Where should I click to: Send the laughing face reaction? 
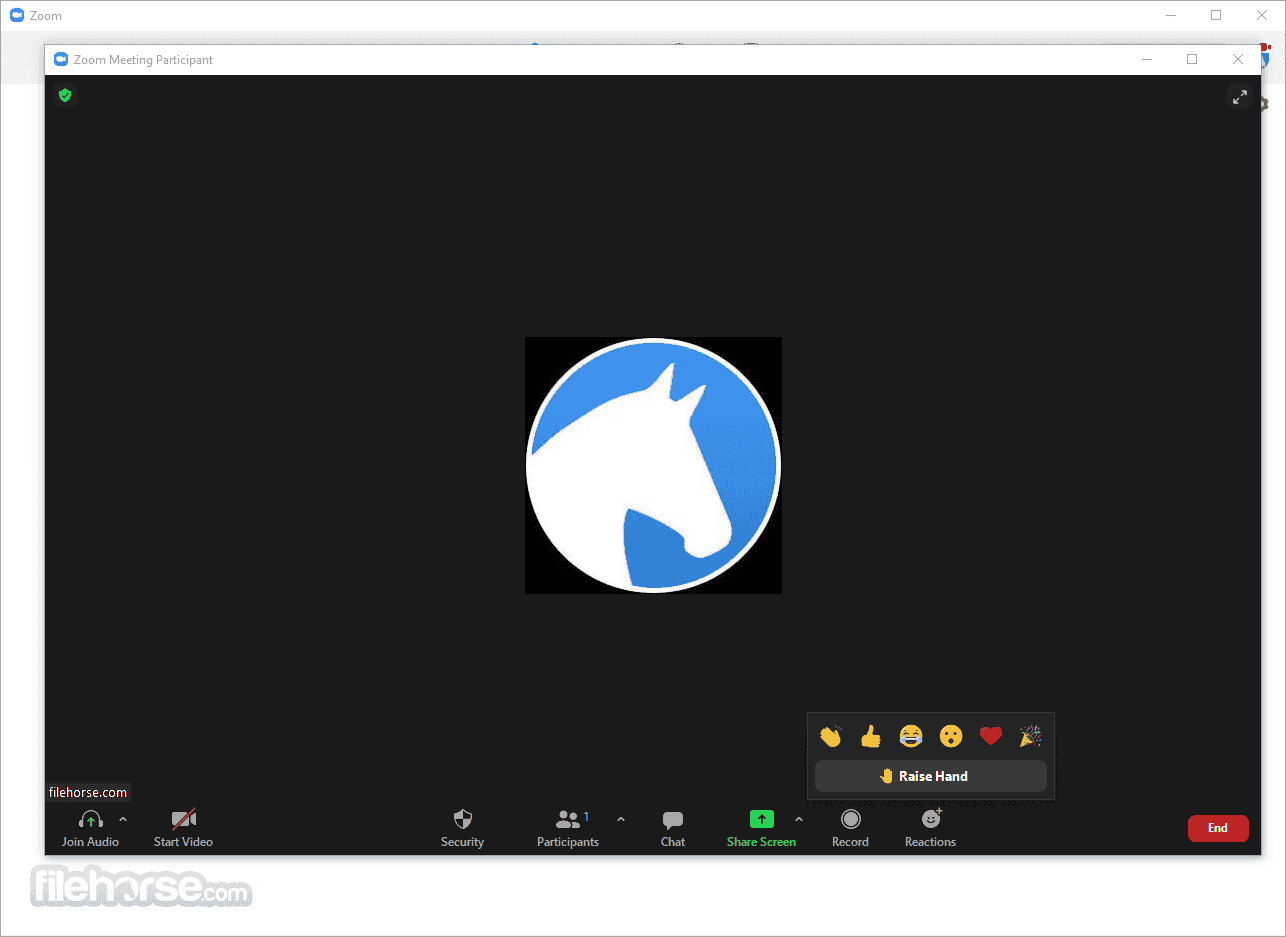(911, 736)
